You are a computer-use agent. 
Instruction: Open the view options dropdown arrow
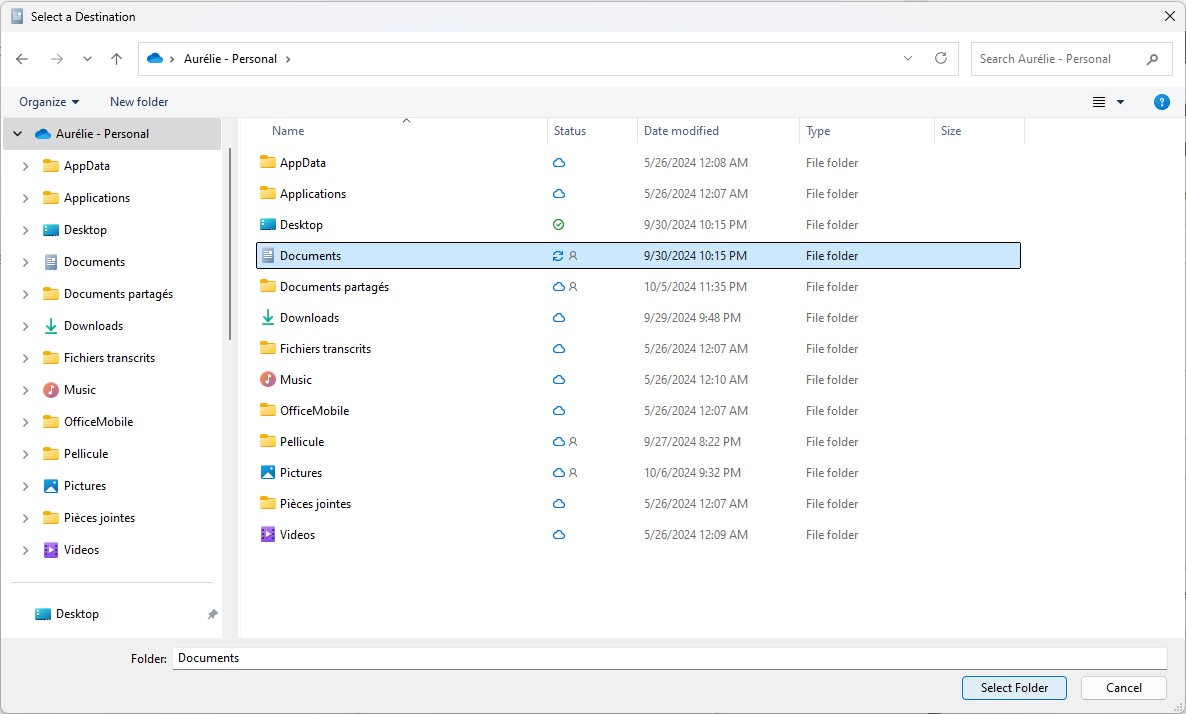click(x=1120, y=102)
